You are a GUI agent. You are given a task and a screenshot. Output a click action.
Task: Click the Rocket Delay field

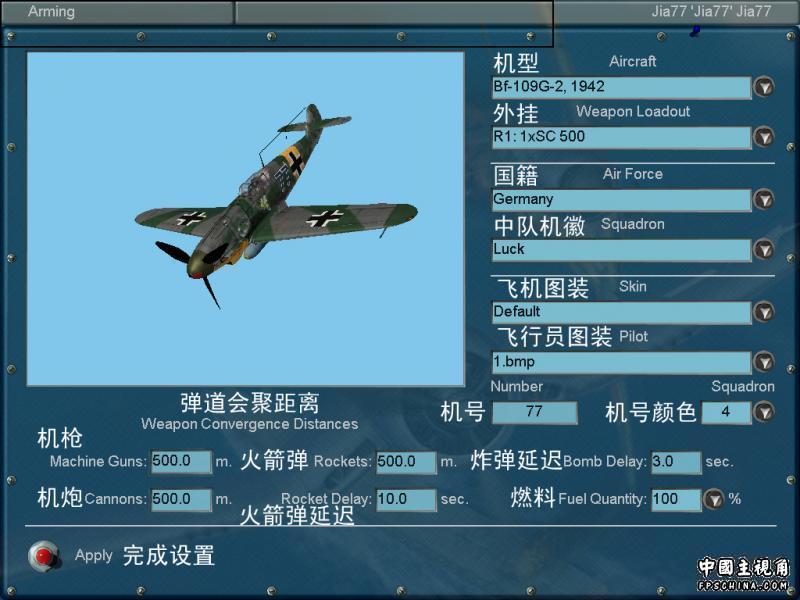click(x=406, y=499)
